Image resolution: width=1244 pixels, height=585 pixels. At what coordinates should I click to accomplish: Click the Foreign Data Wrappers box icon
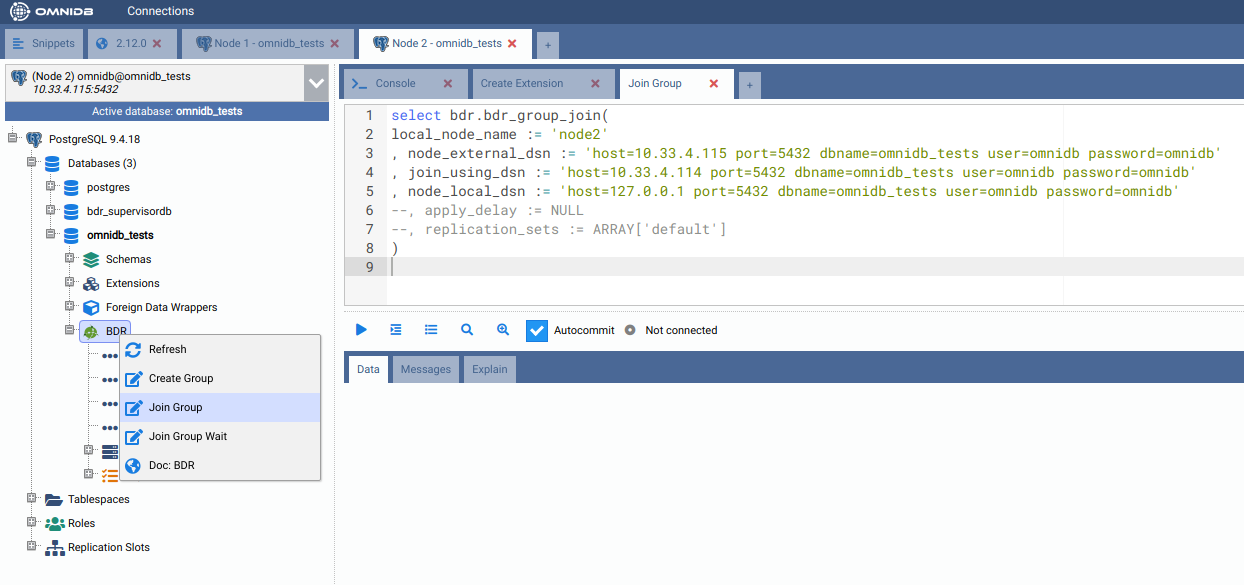pyautogui.click(x=90, y=307)
